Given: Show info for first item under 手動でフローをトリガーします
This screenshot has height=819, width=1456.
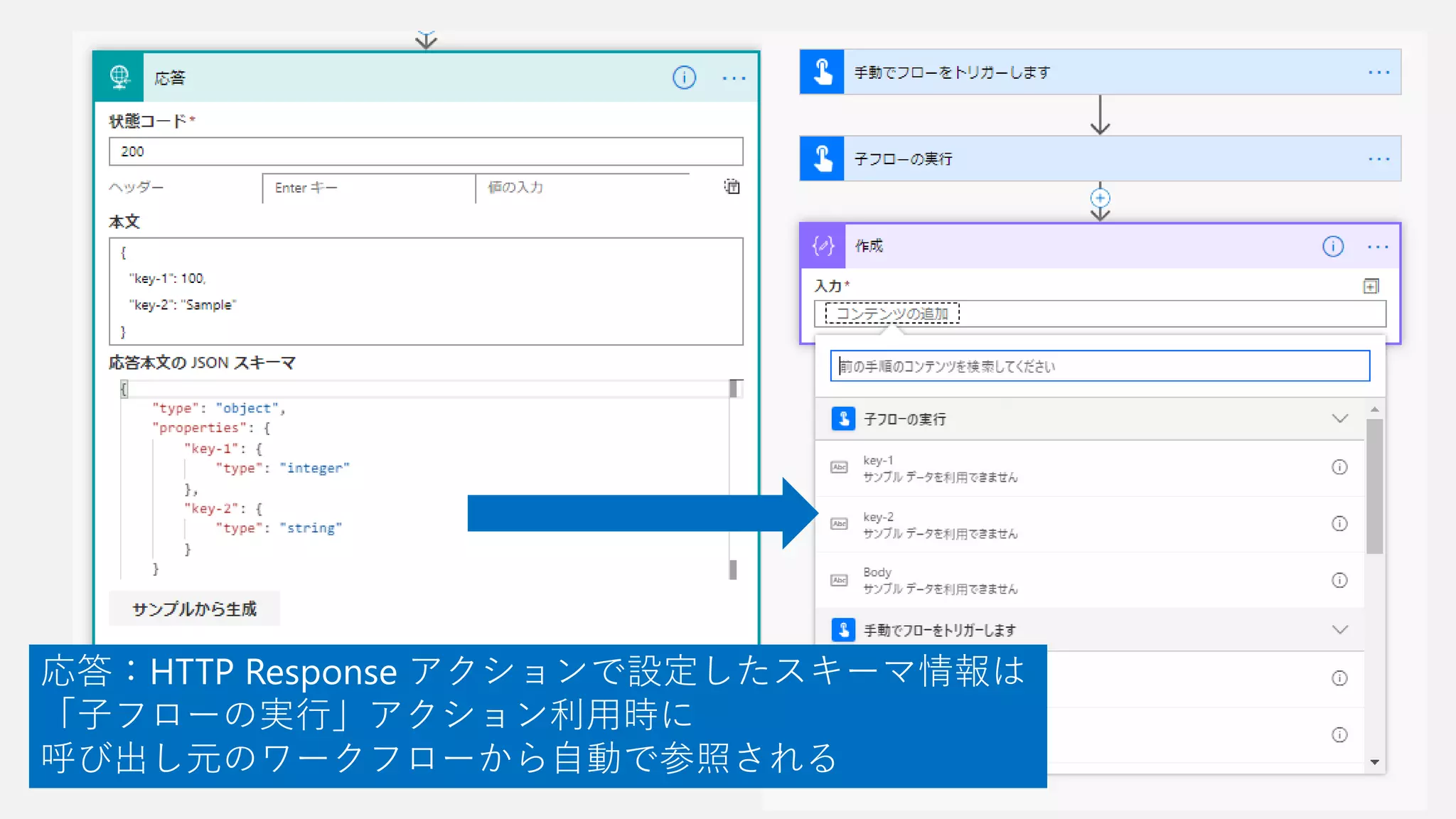Looking at the screenshot, I should coord(1339,678).
